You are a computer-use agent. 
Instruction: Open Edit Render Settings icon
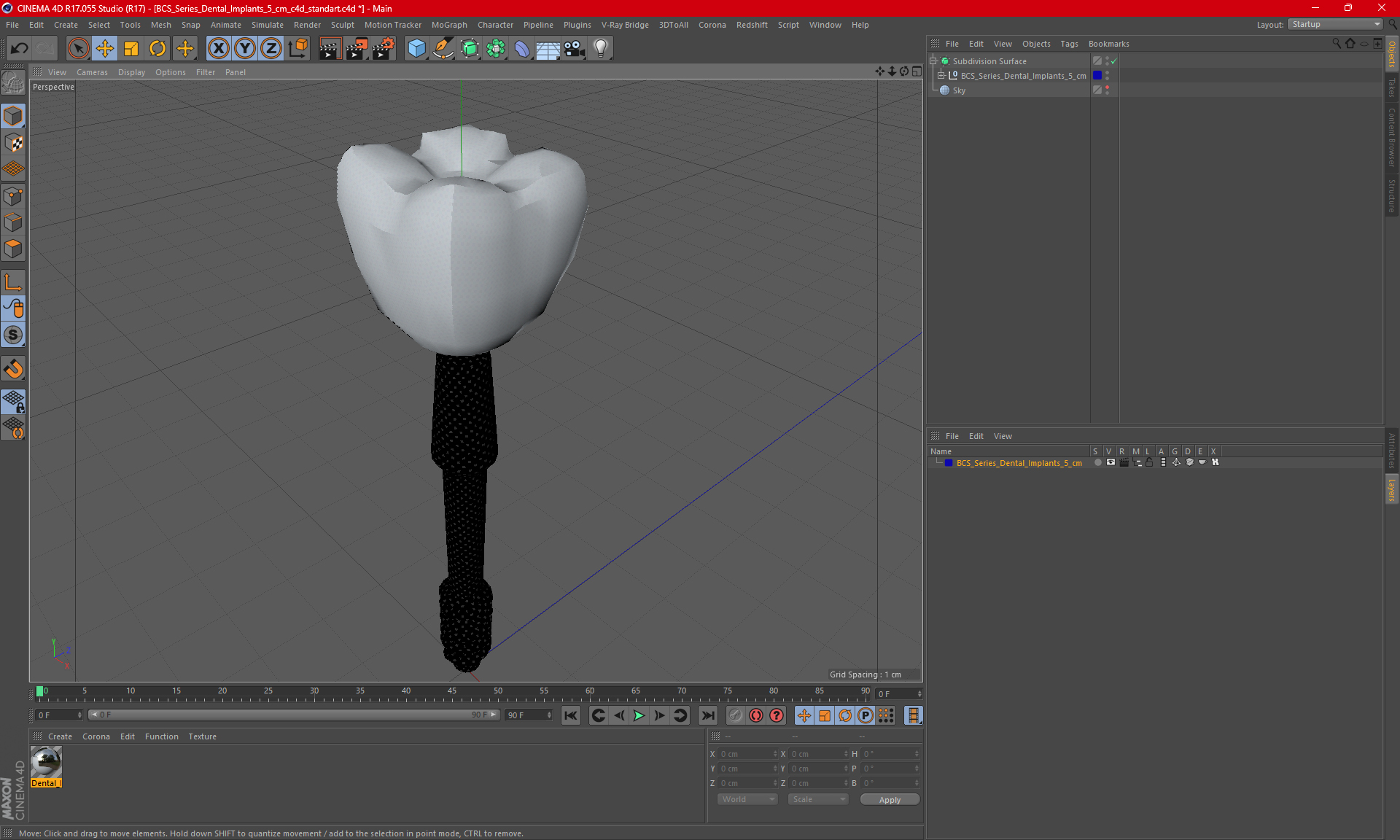pos(384,48)
